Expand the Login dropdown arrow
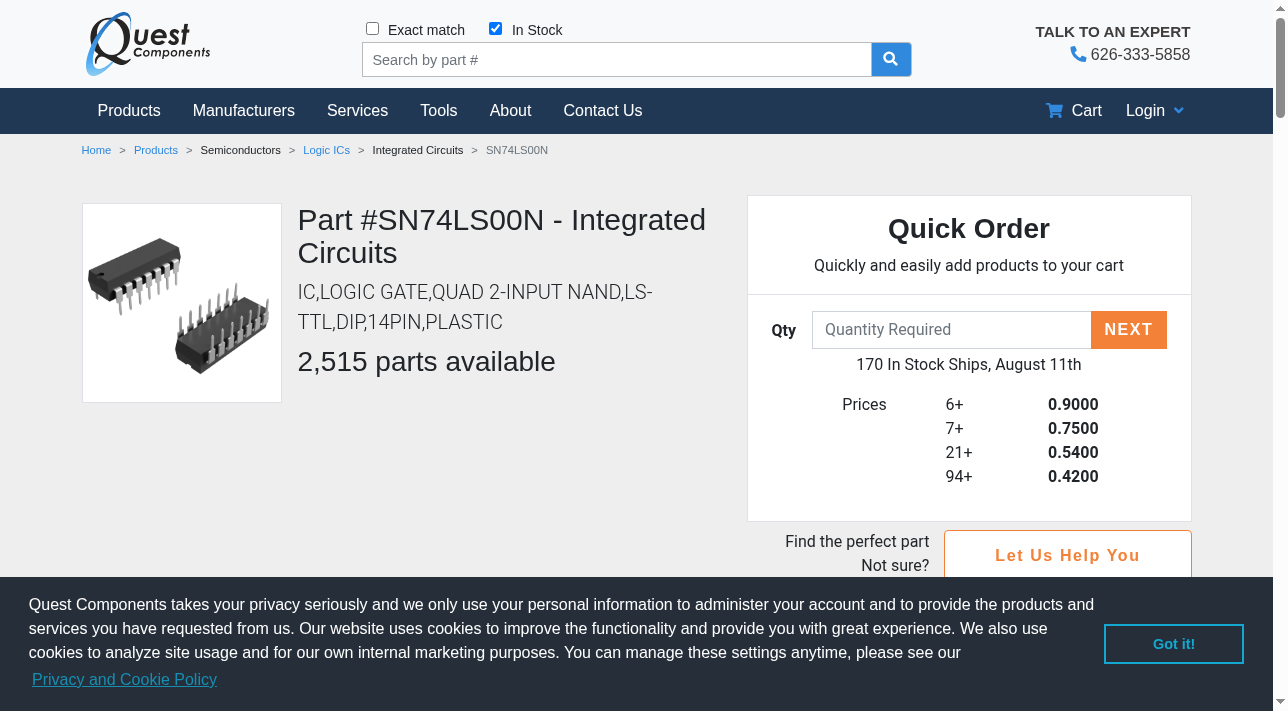 click(1179, 111)
